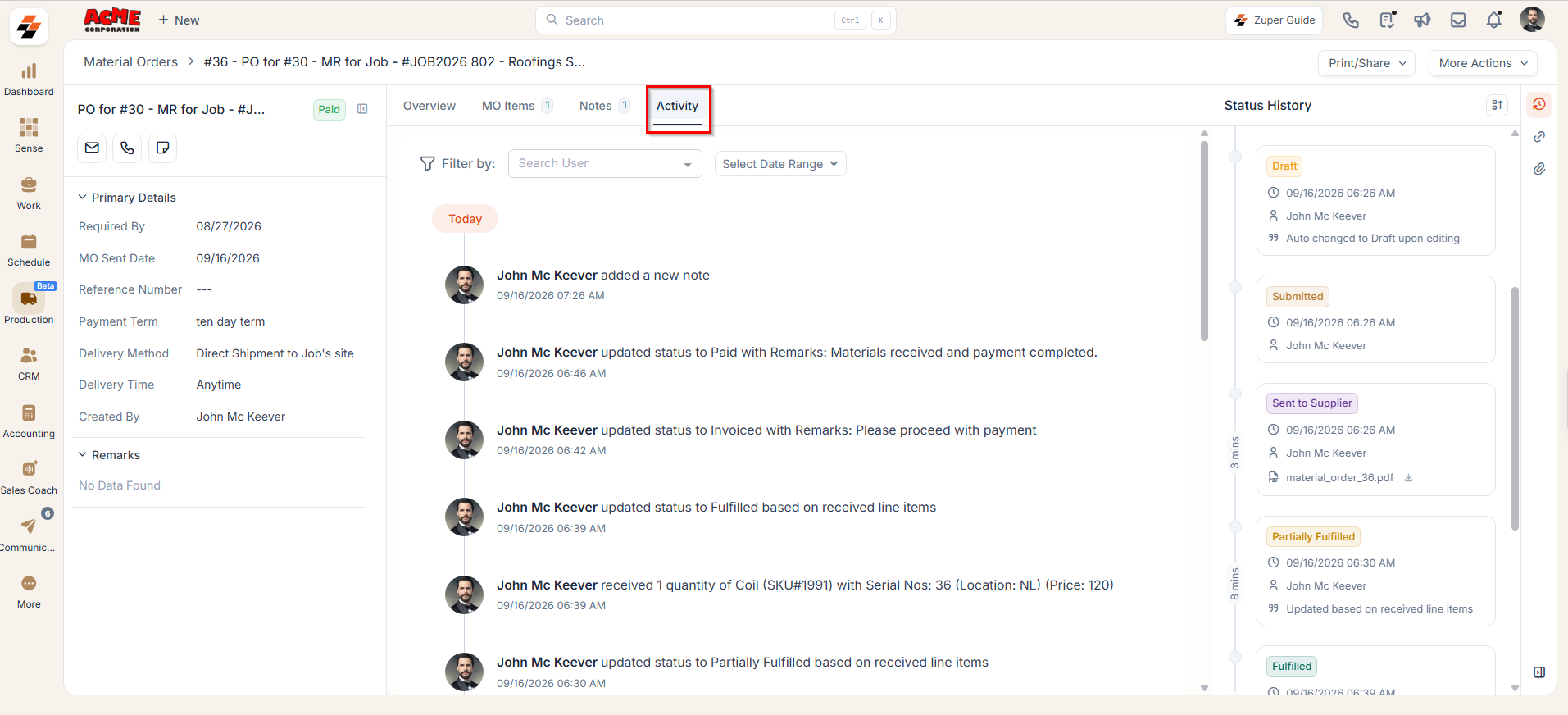Click the add note icon under PO title
1568x715 pixels.
162,148
